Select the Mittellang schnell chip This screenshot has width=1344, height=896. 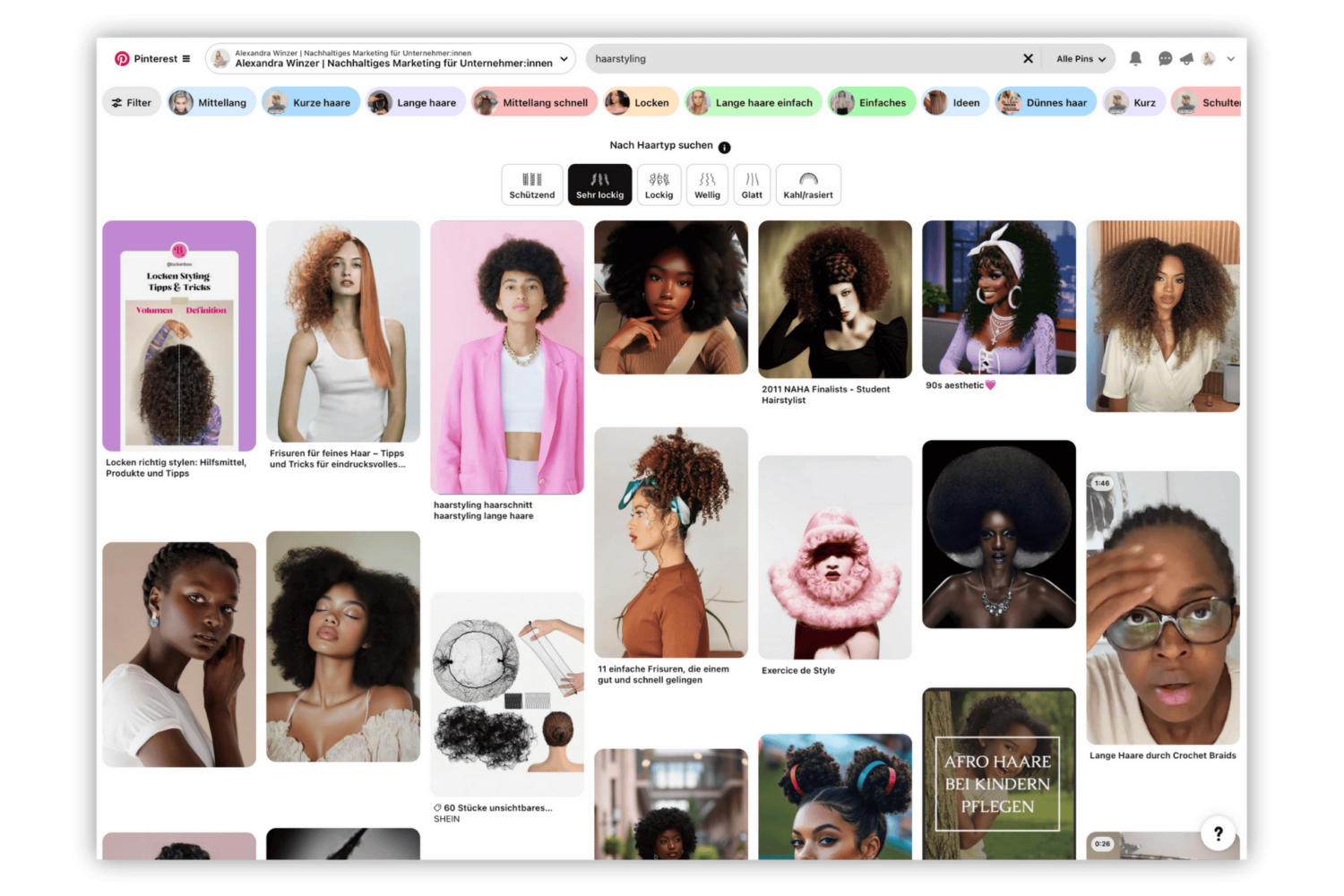click(x=535, y=103)
